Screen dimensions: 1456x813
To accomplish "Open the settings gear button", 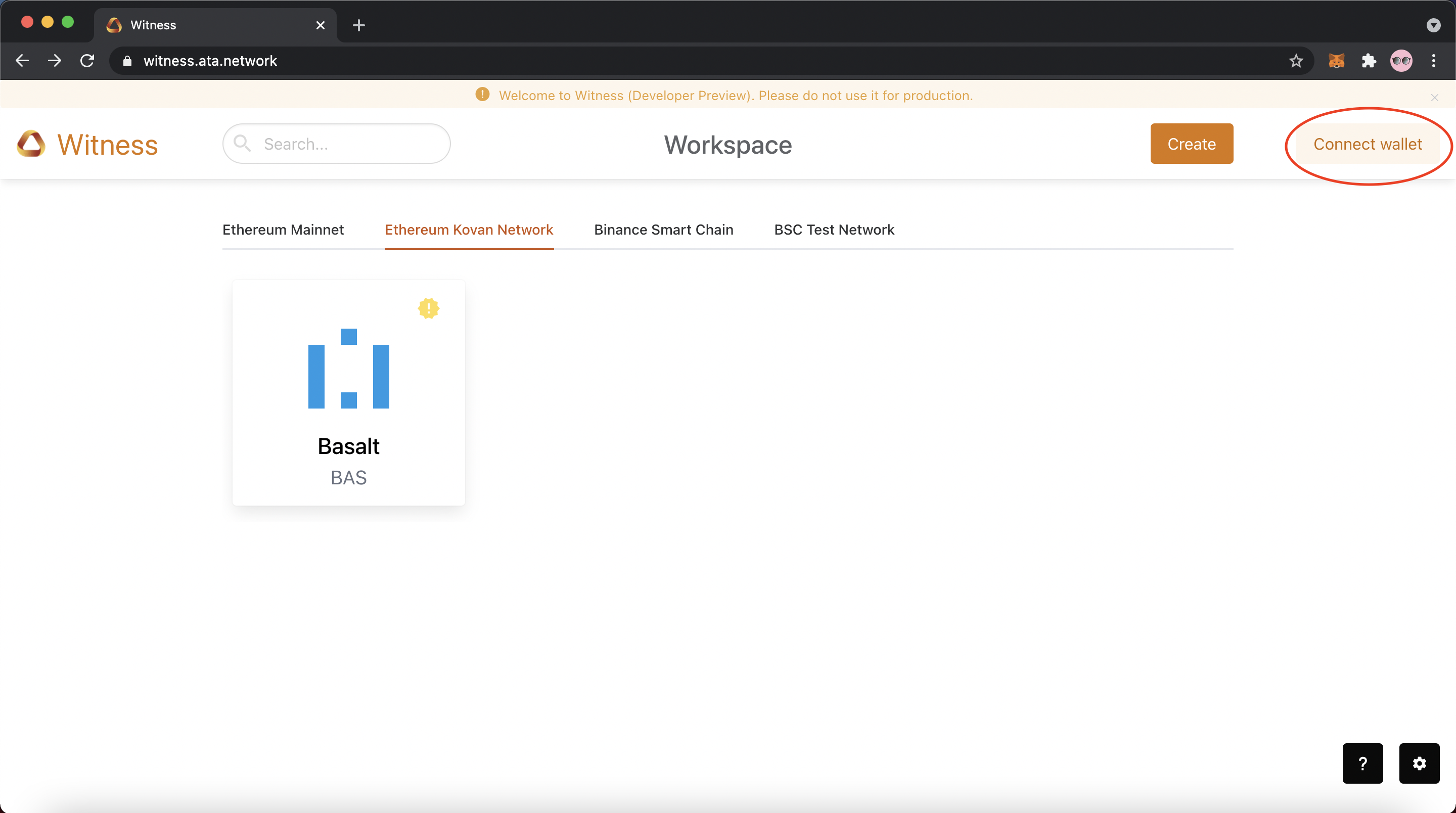I will (x=1419, y=762).
